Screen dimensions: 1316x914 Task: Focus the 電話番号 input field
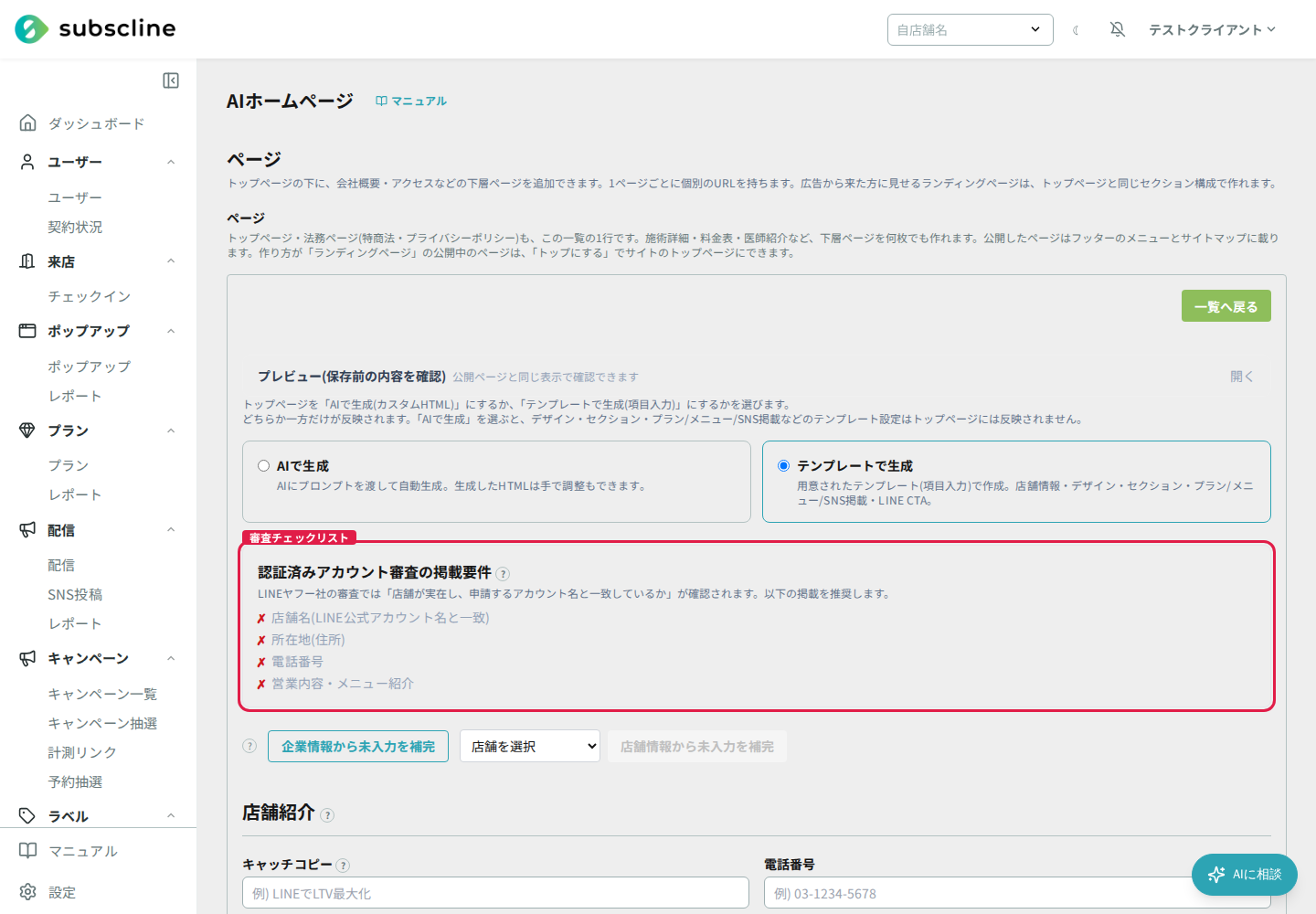pyautogui.click(x=1017, y=893)
